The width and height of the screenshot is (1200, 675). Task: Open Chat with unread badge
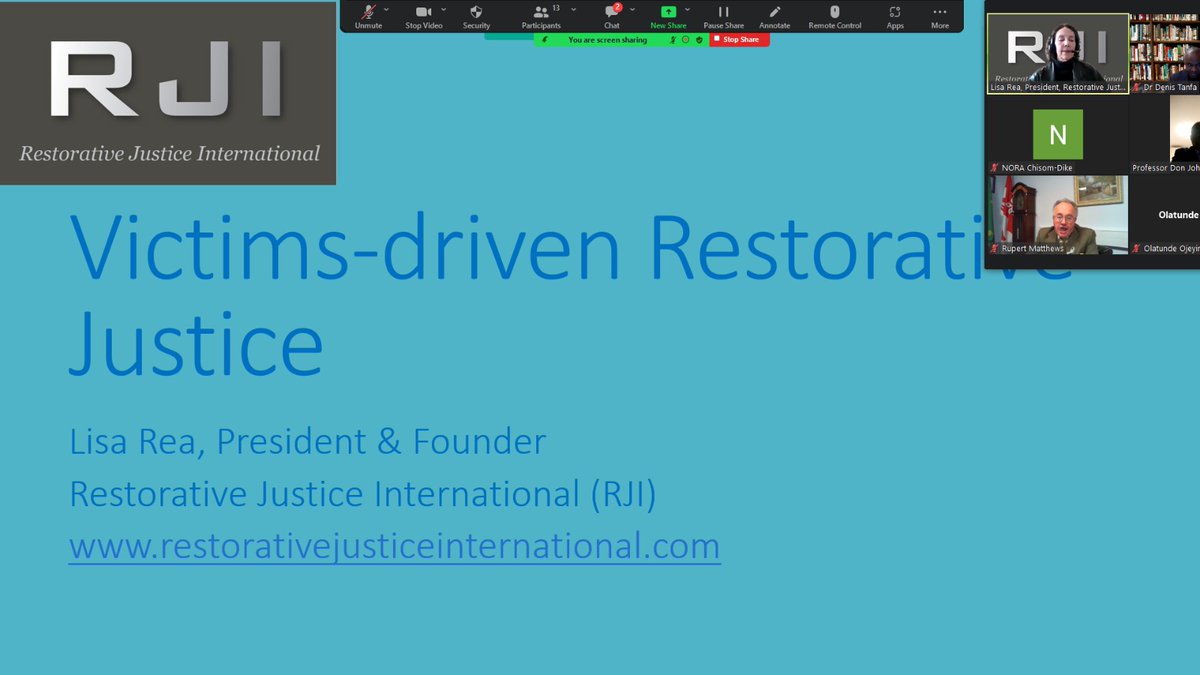tap(612, 16)
